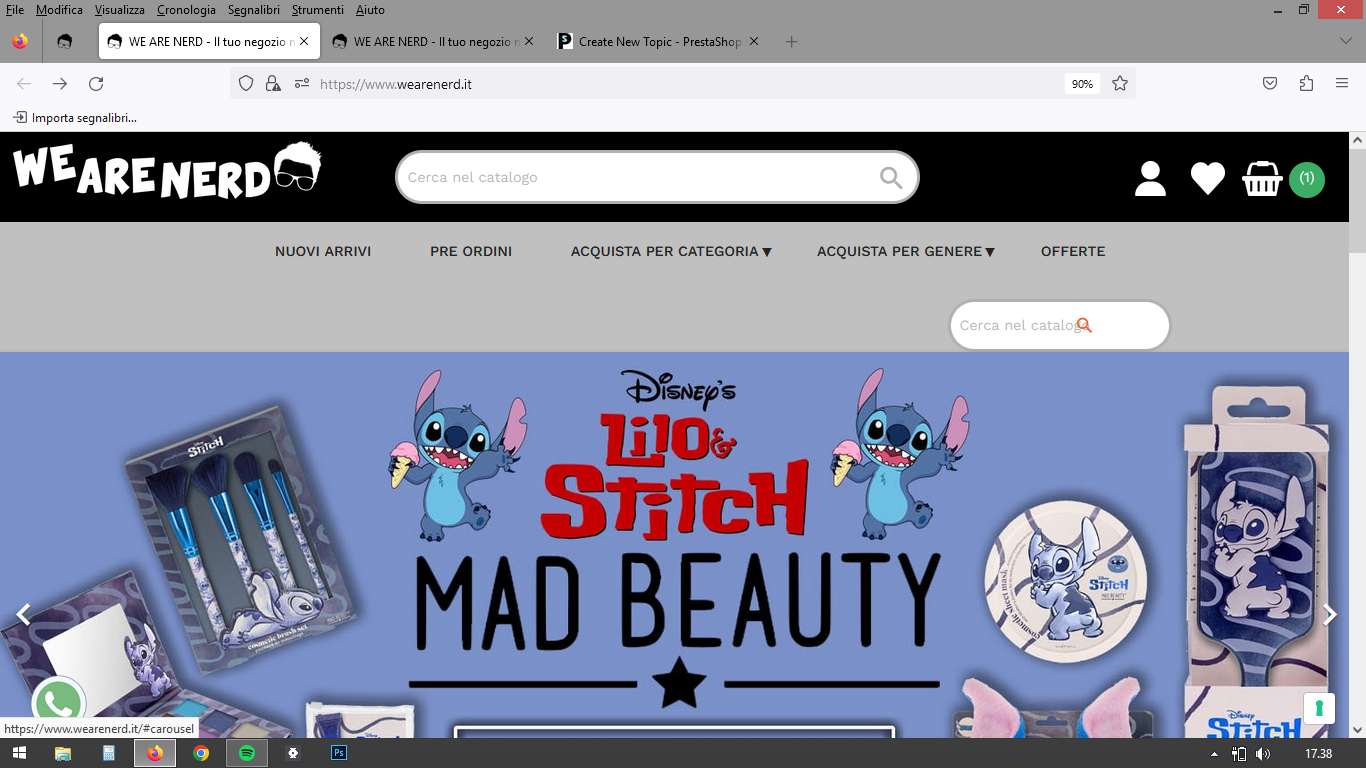This screenshot has width=1366, height=768.
Task: Open the Extensions puzzle icon
Action: (1306, 84)
